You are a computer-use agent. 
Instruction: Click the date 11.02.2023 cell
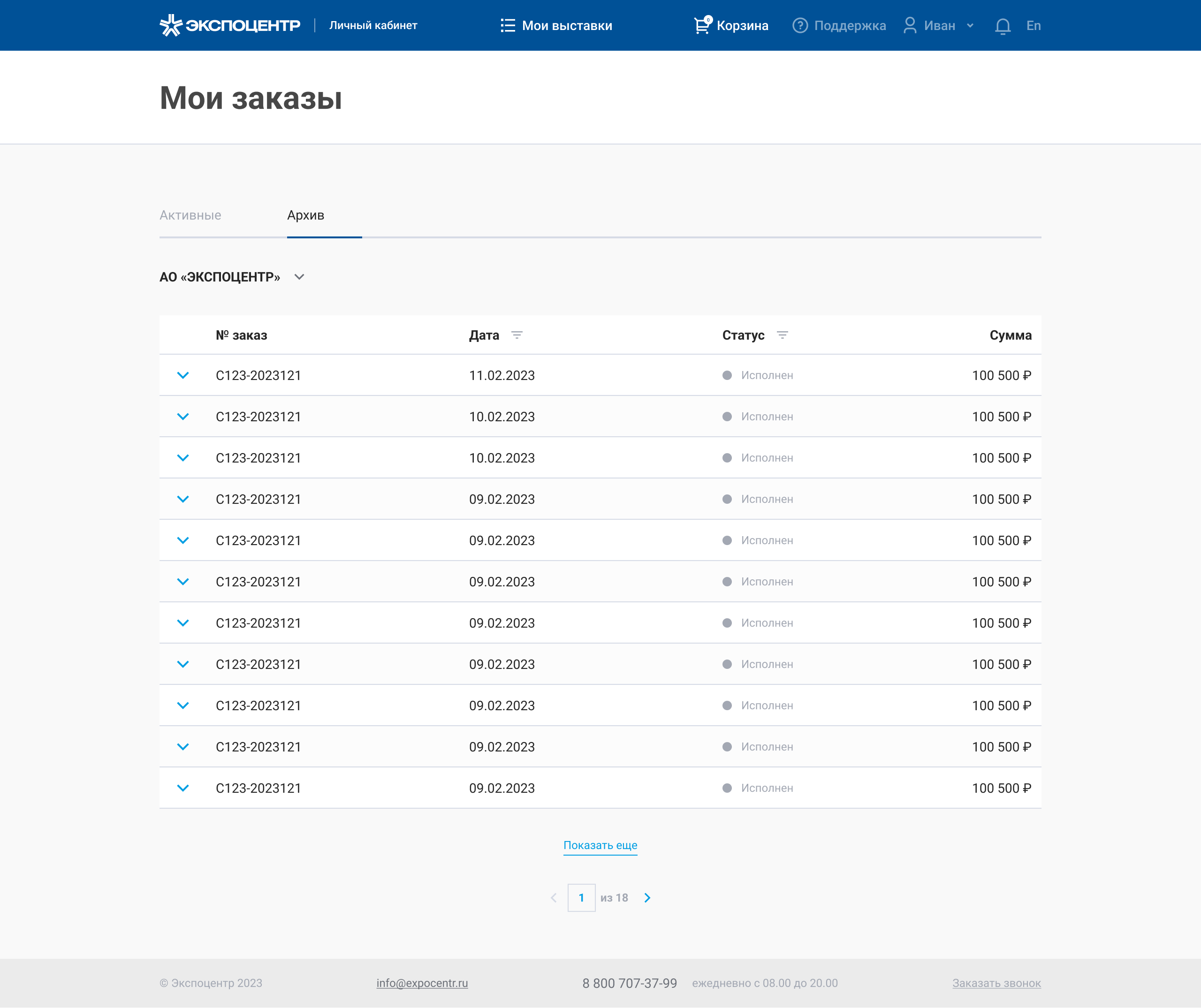pyautogui.click(x=502, y=376)
